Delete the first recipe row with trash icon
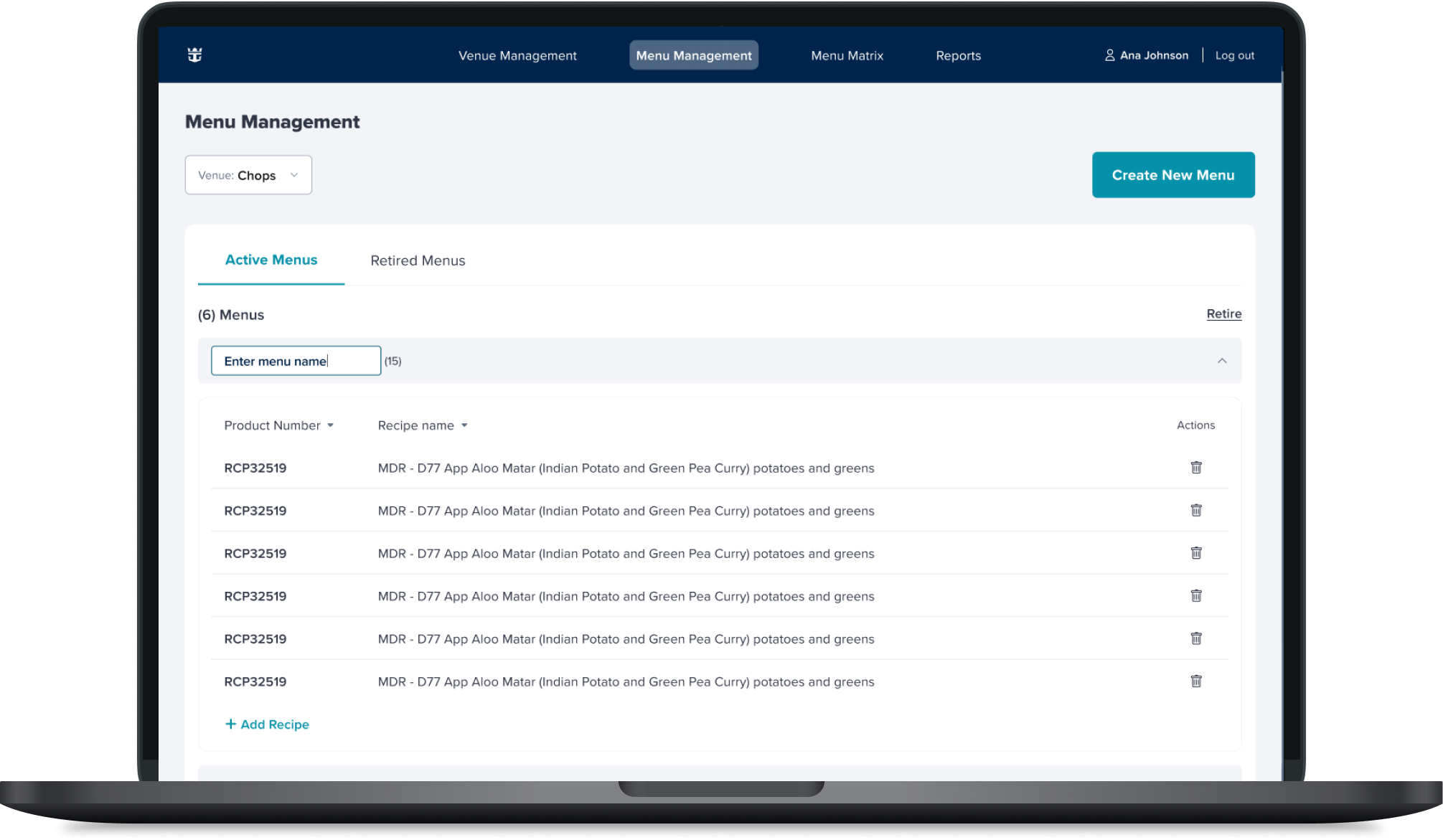 (x=1195, y=468)
